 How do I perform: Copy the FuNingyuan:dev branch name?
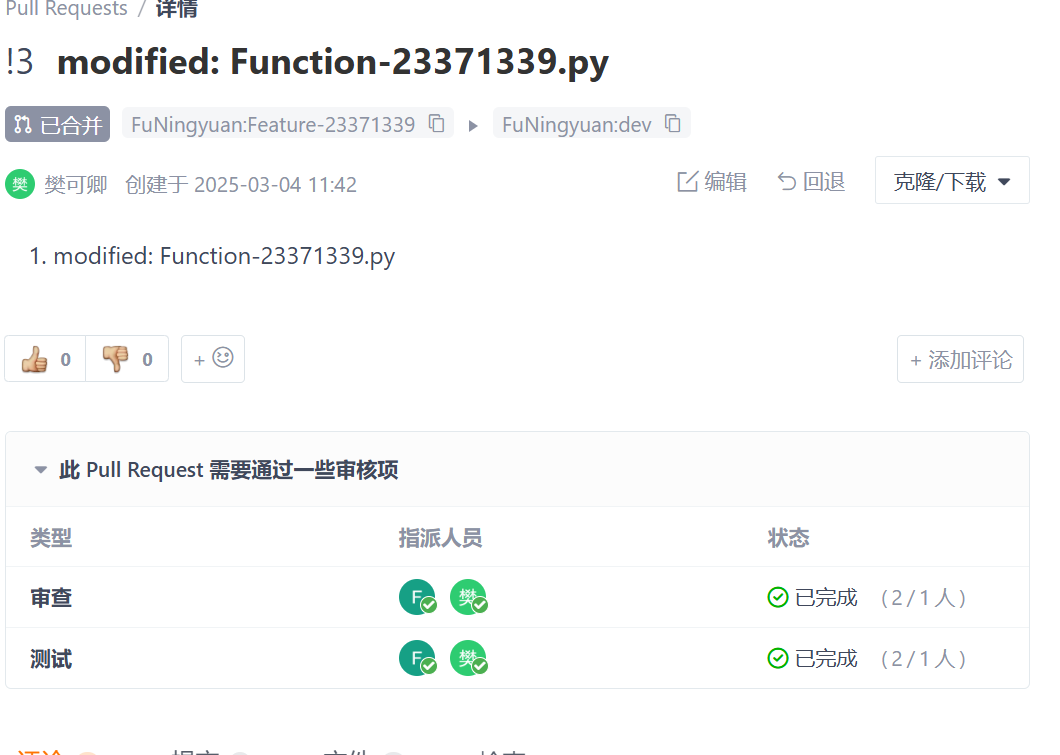[x=671, y=123]
